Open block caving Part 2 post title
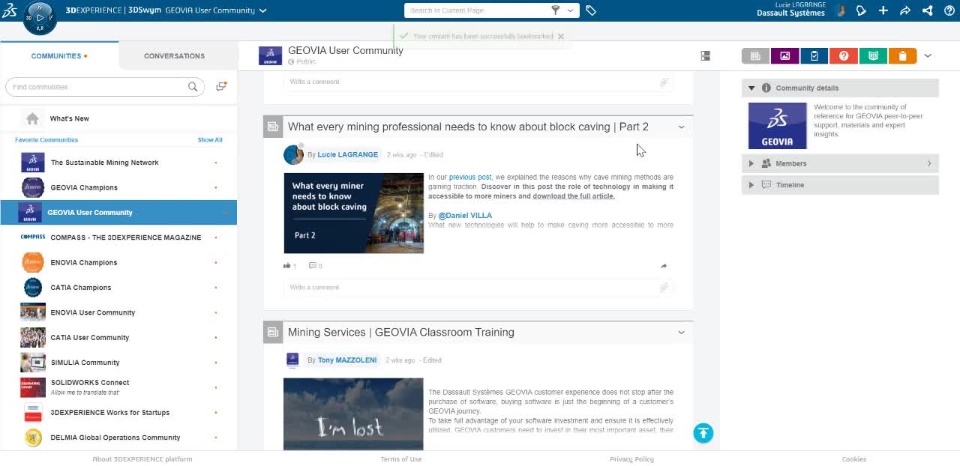Viewport: 960px width, 466px height. tap(468, 127)
